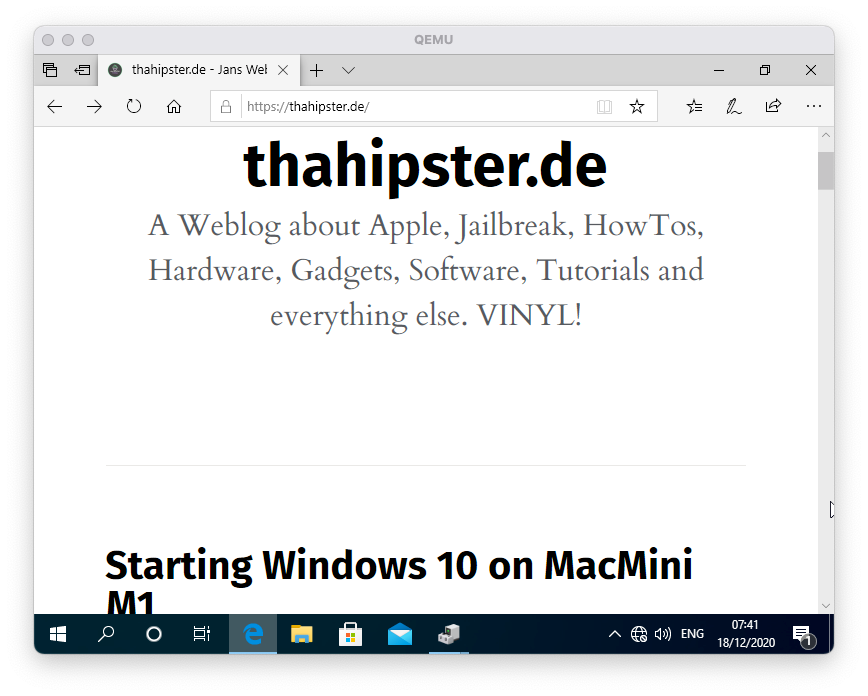868x696 pixels.
Task: Toggle the speaker volume control
Action: 663,633
